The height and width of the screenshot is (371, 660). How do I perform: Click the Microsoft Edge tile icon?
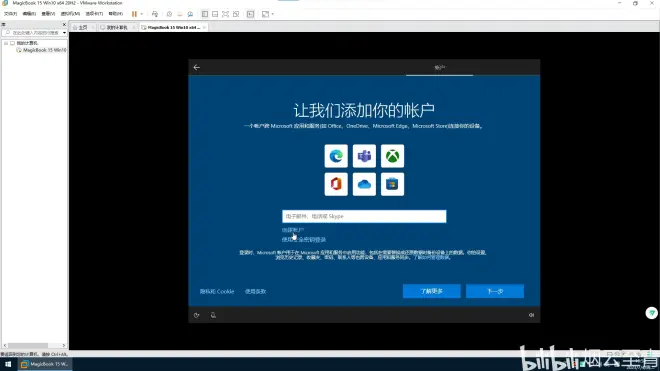(336, 156)
